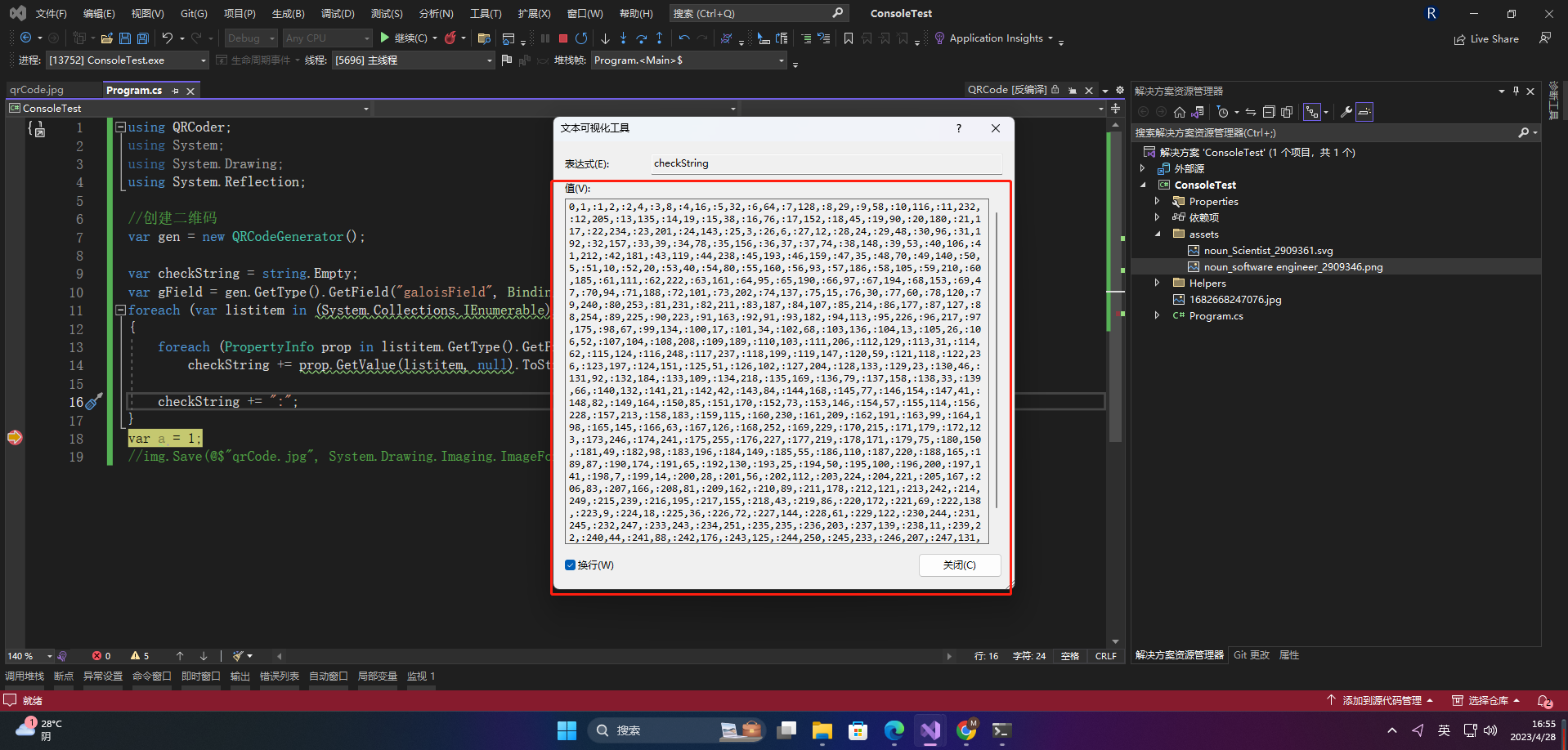Click 添加到源代码管理 in status bar

coord(1380,700)
